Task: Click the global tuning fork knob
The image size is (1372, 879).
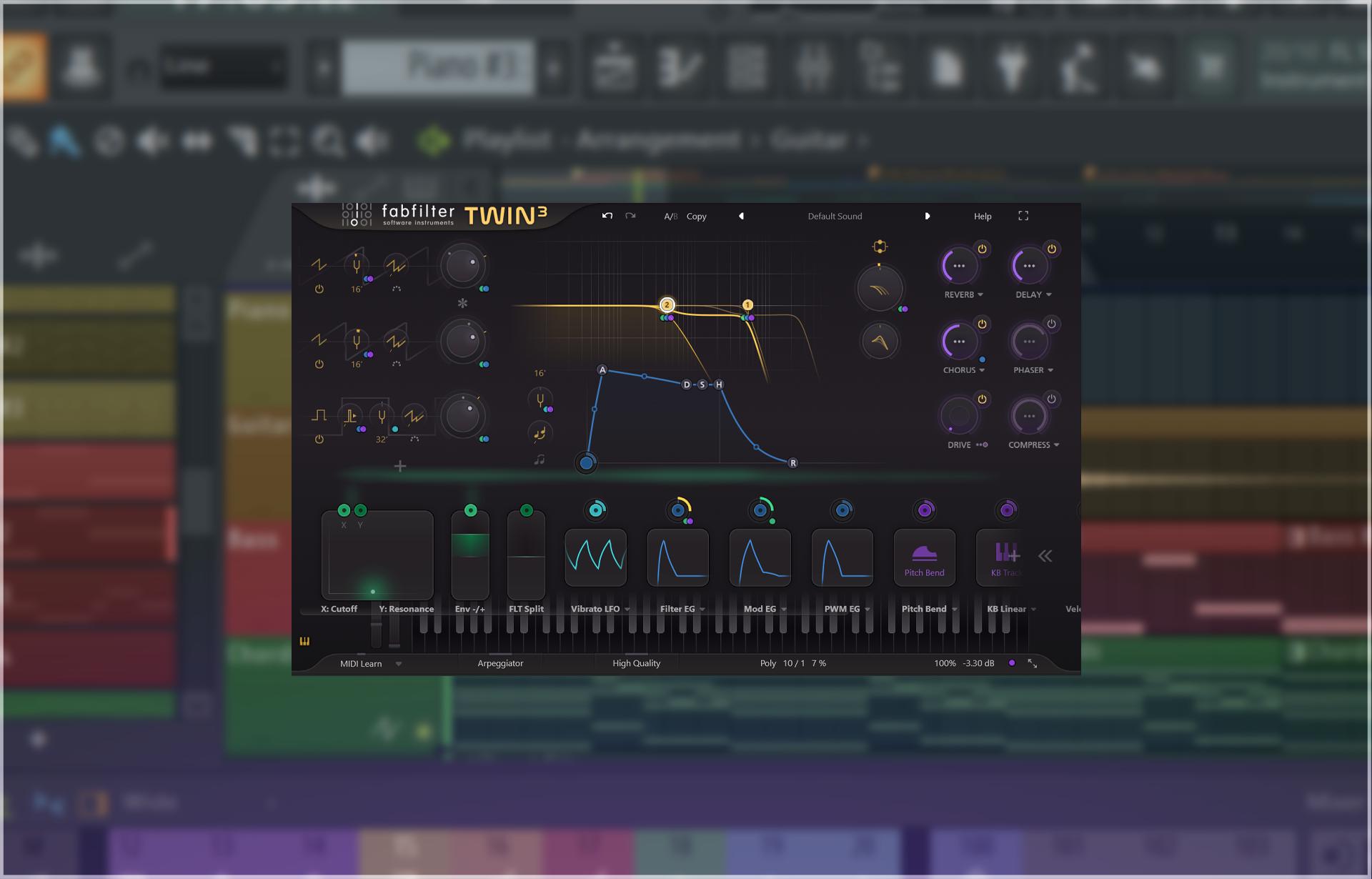Action: (540, 399)
